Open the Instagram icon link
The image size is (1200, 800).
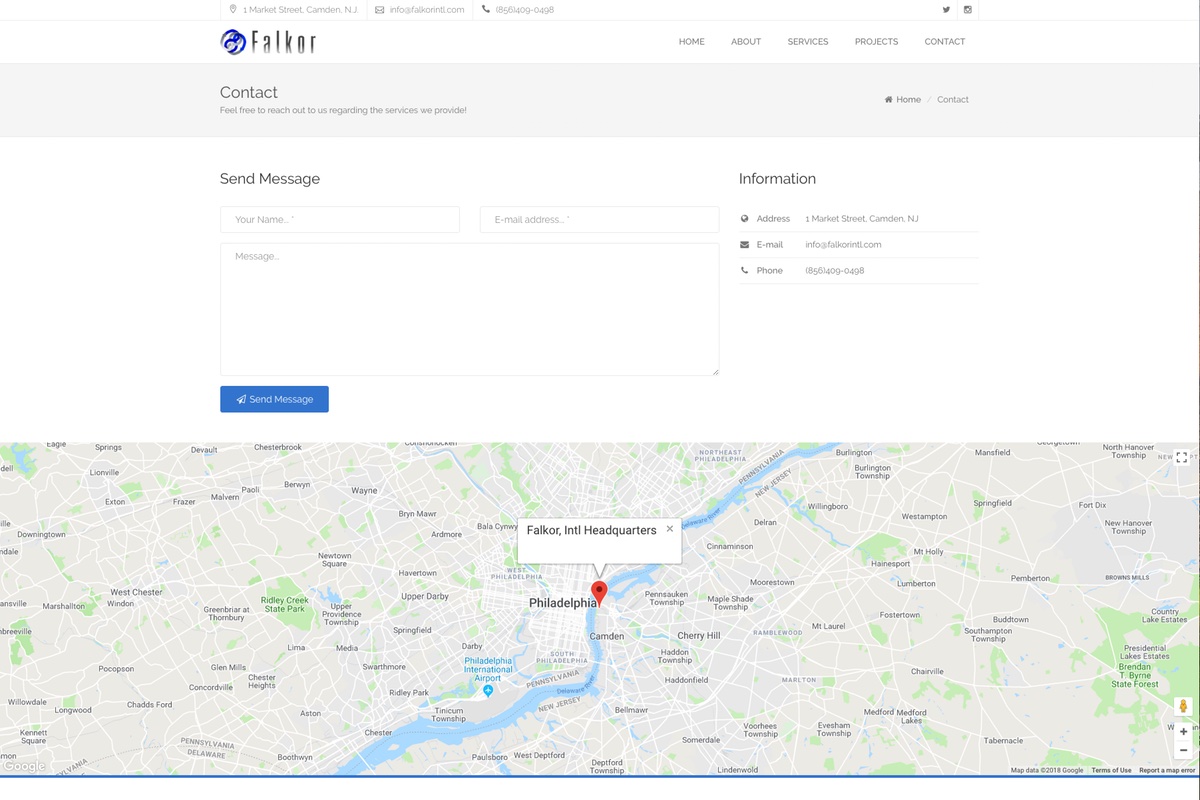(967, 10)
